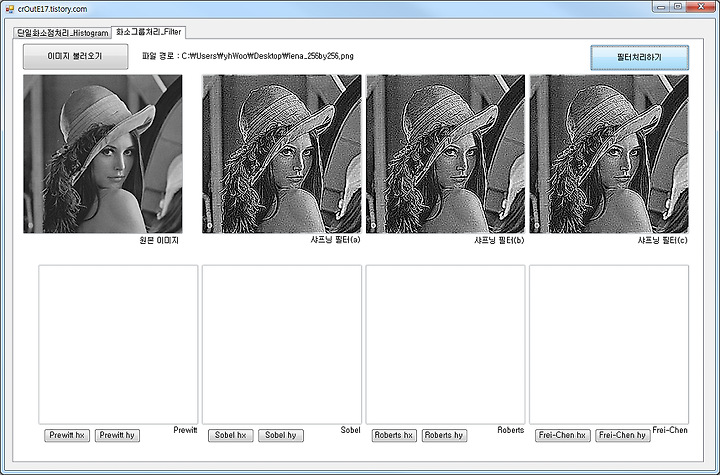Run the Roberts hy filter

(444, 435)
